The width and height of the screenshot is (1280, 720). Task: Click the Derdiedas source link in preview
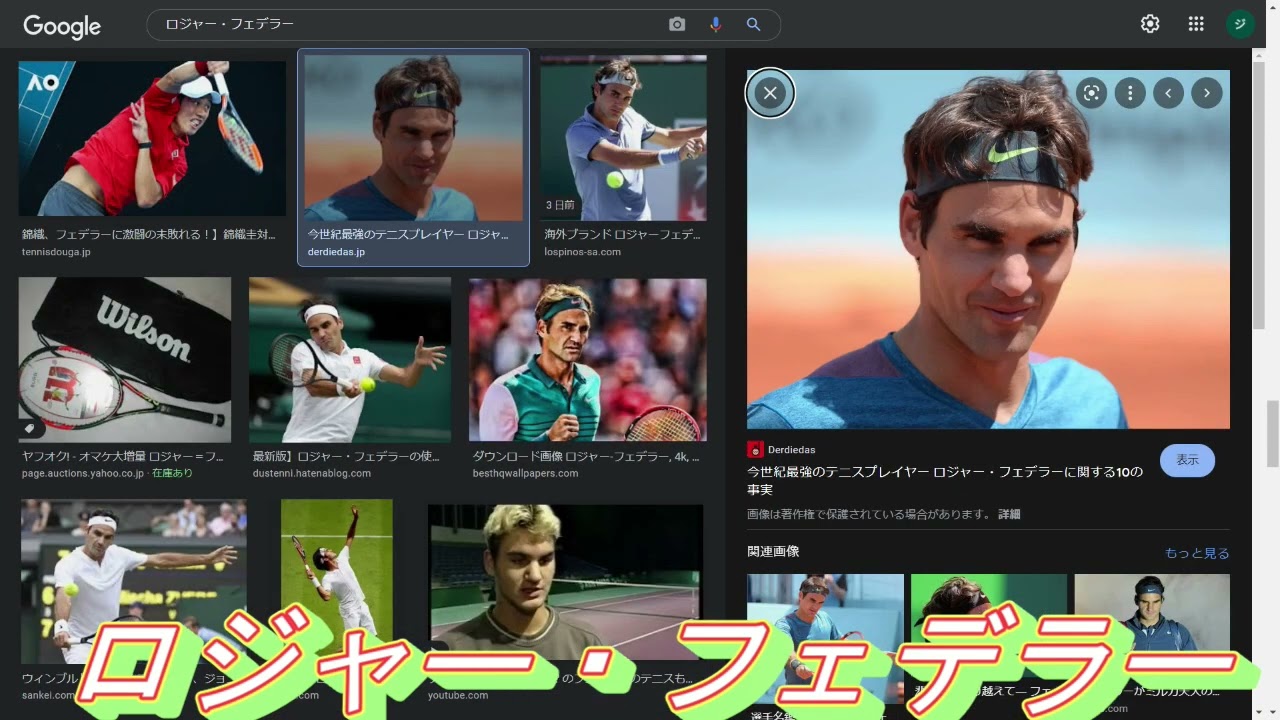pos(791,450)
